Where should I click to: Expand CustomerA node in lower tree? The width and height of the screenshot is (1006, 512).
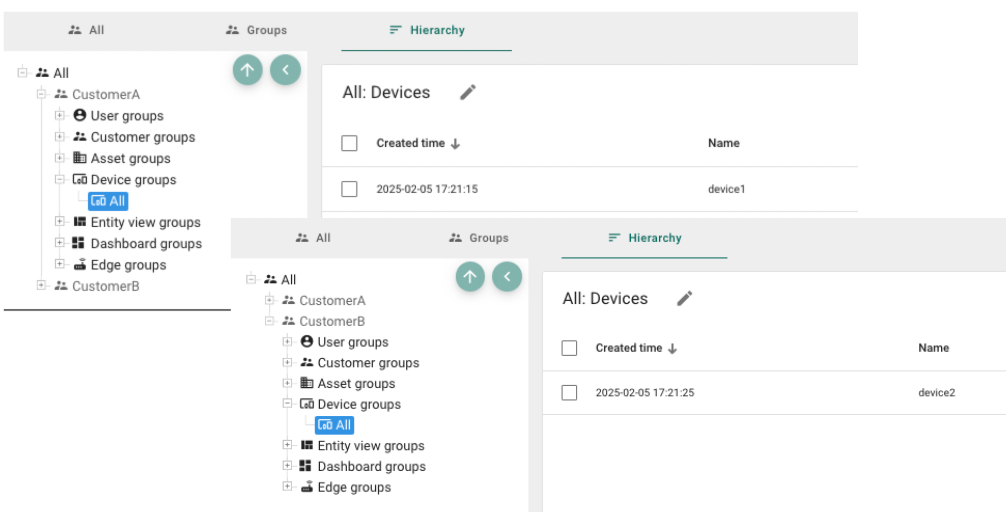click(x=269, y=300)
